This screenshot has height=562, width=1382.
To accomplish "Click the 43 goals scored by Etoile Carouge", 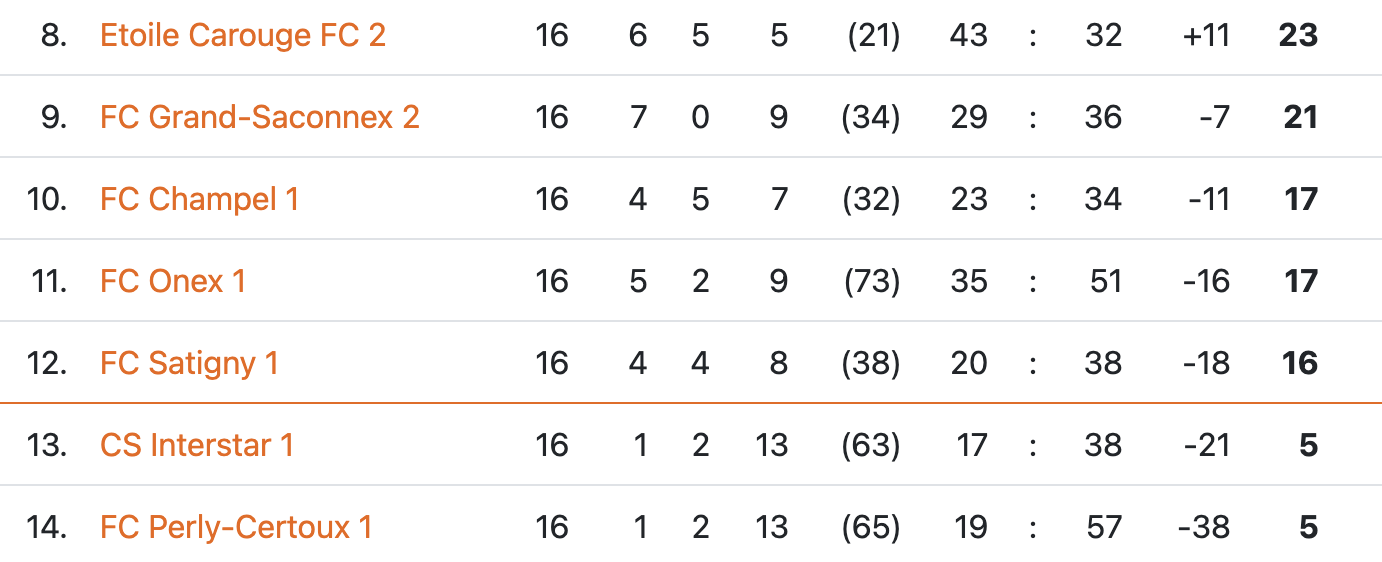I will pyautogui.click(x=969, y=36).
